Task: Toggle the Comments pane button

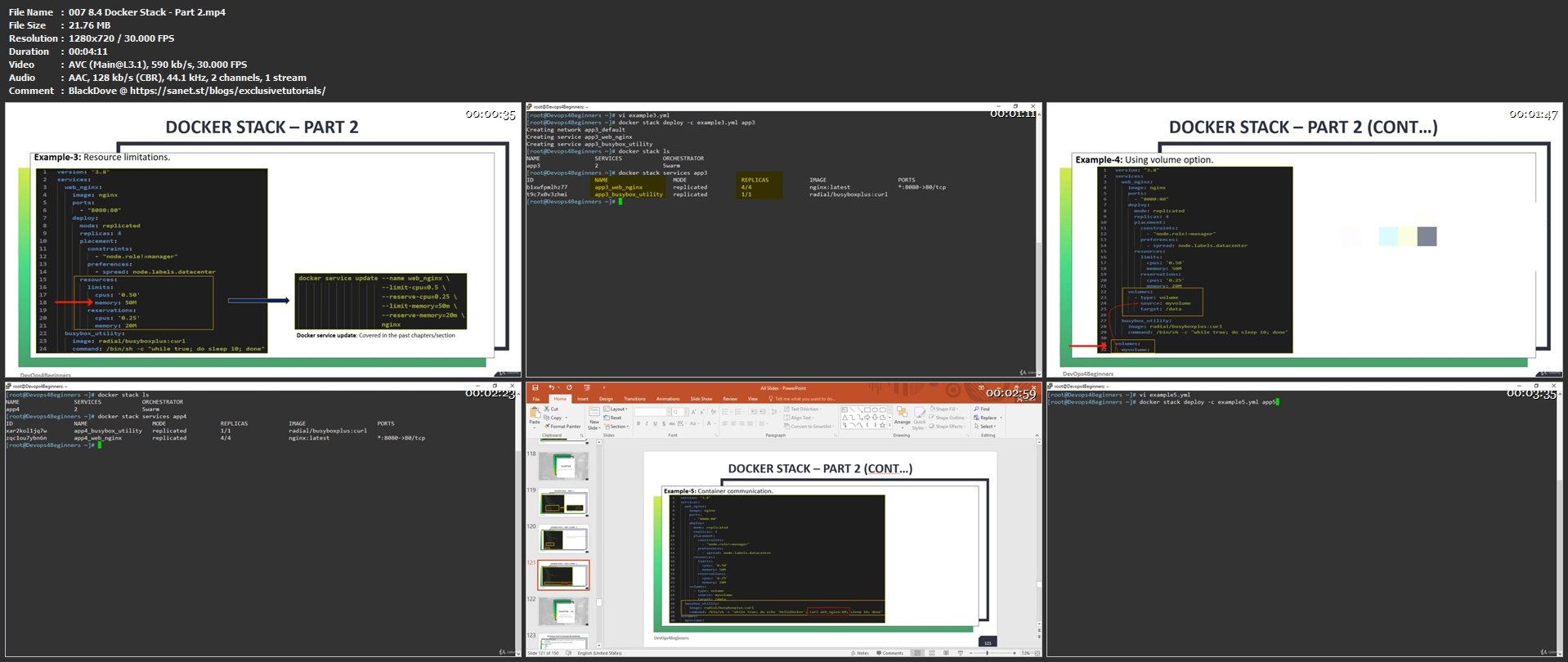Action: tap(889, 653)
